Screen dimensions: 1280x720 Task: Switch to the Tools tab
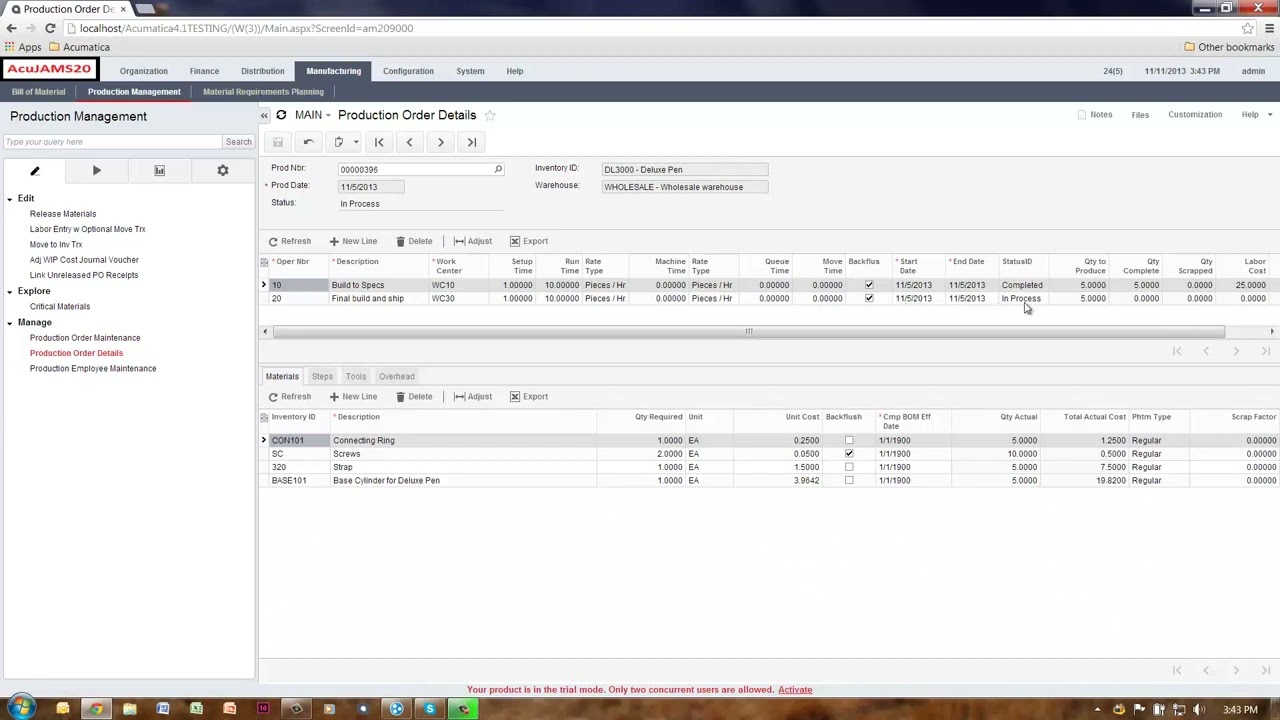coord(356,377)
